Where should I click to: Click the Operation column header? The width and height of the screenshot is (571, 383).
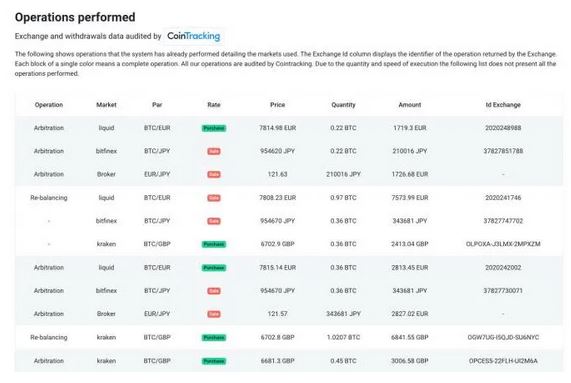[49, 105]
